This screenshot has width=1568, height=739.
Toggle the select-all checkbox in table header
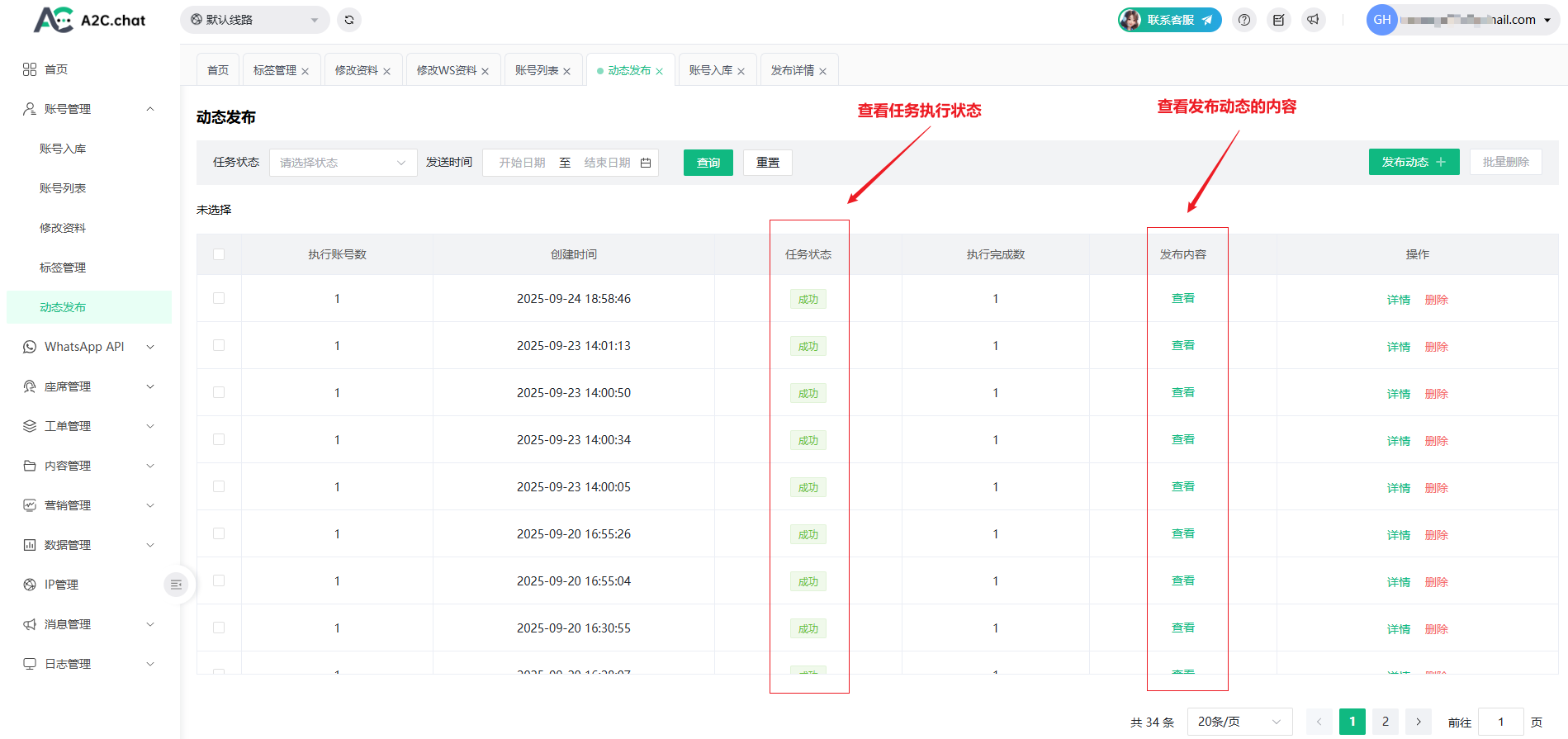coord(219,254)
